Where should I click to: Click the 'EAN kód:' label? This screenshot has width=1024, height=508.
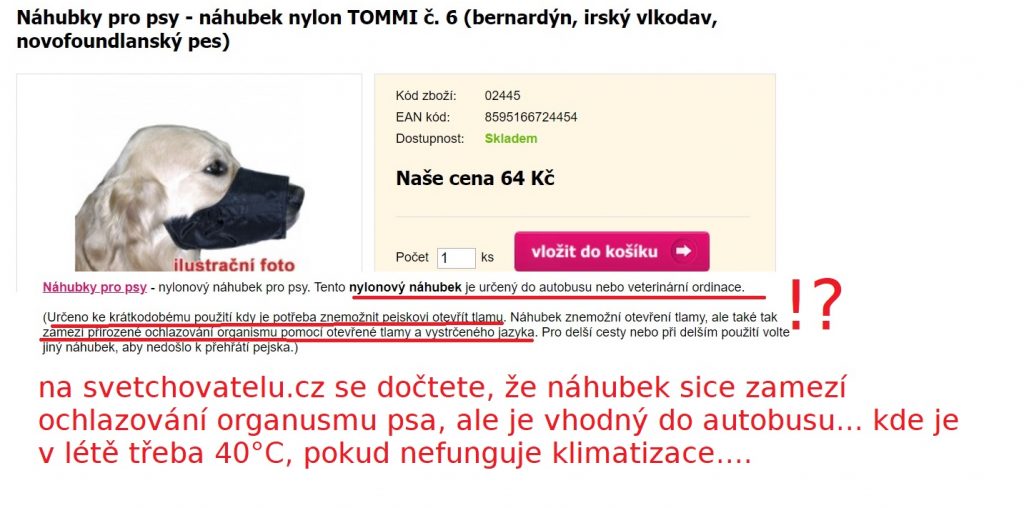(423, 118)
